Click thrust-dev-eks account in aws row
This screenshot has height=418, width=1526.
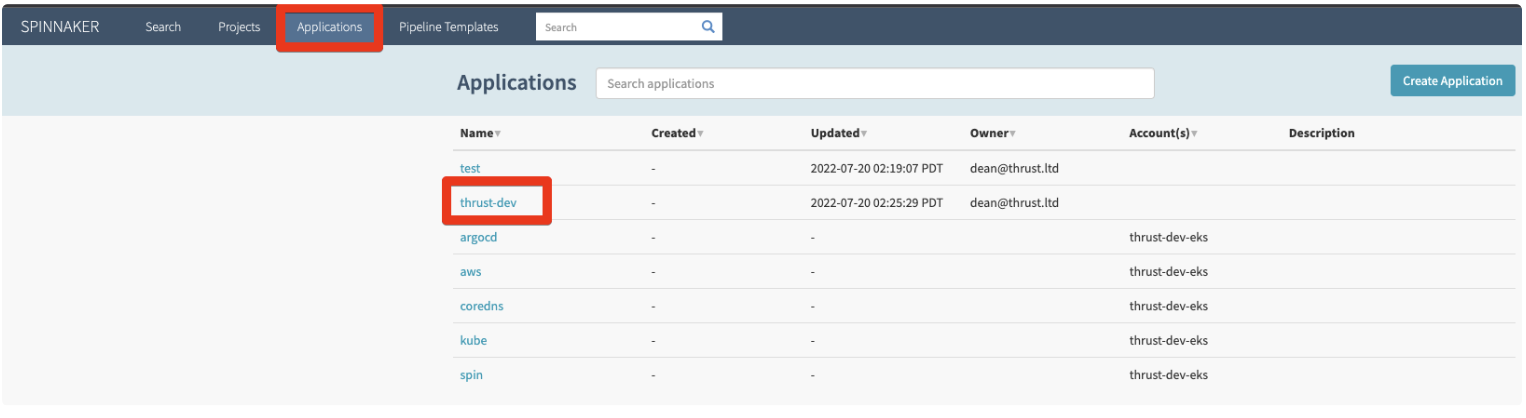tap(1169, 272)
